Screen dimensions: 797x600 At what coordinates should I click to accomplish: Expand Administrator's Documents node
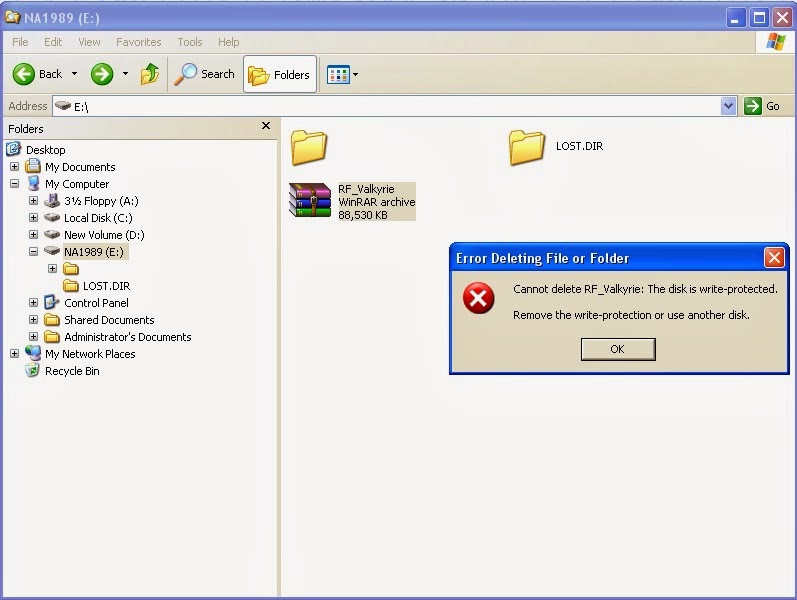(x=33, y=337)
